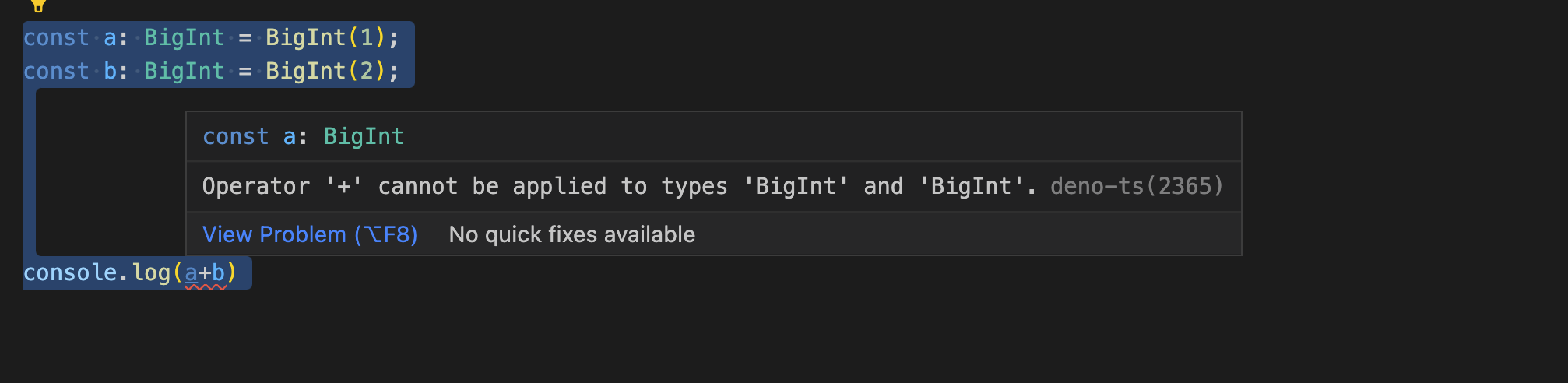
Task: Click the console object identifier
Action: click(70, 273)
